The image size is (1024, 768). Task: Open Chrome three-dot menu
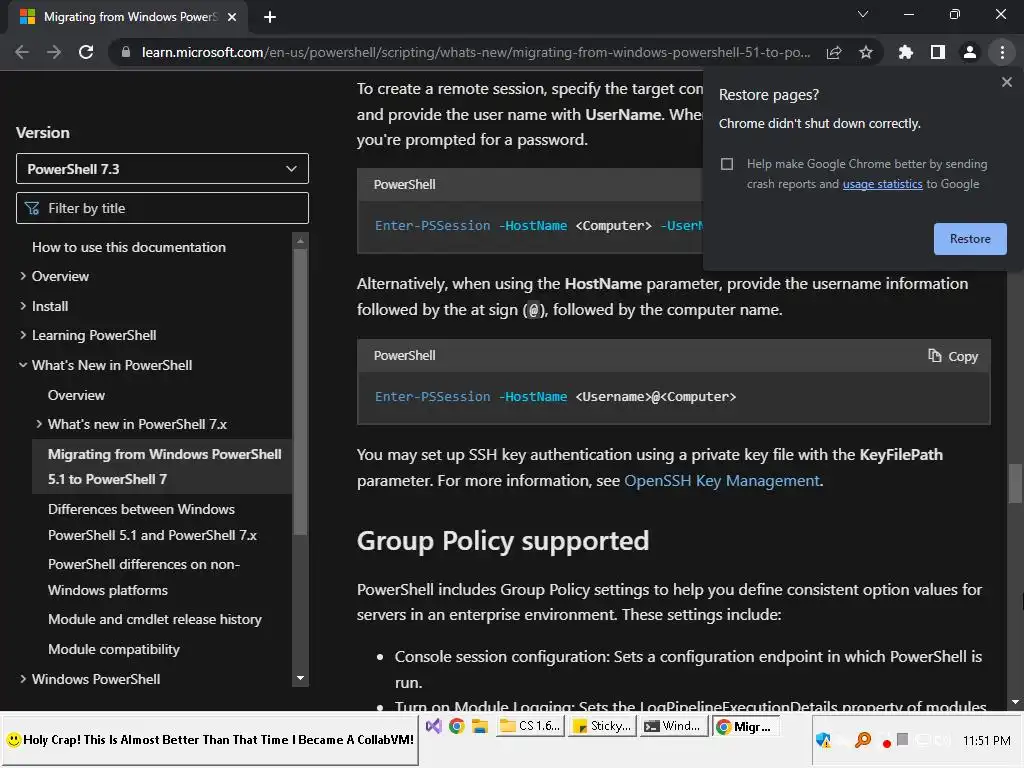coord(1002,52)
